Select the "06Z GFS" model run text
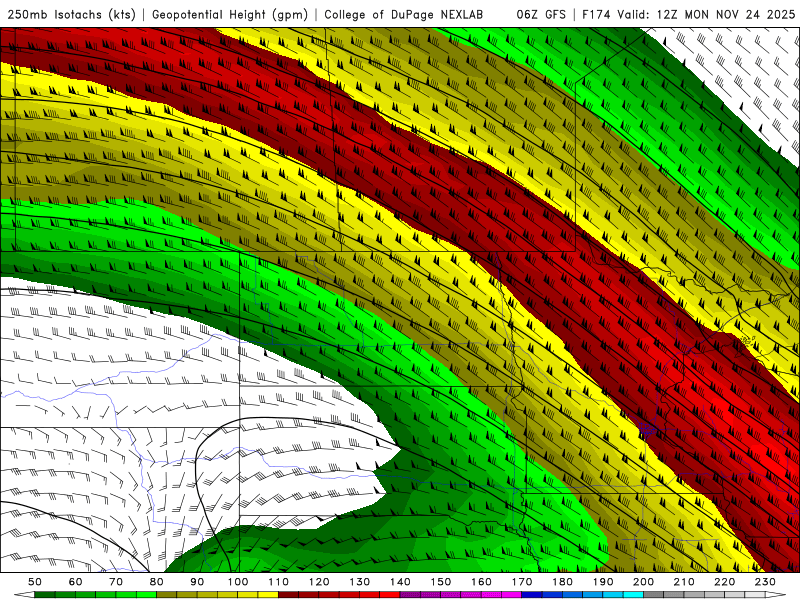The width and height of the screenshot is (800, 600). click(541, 14)
